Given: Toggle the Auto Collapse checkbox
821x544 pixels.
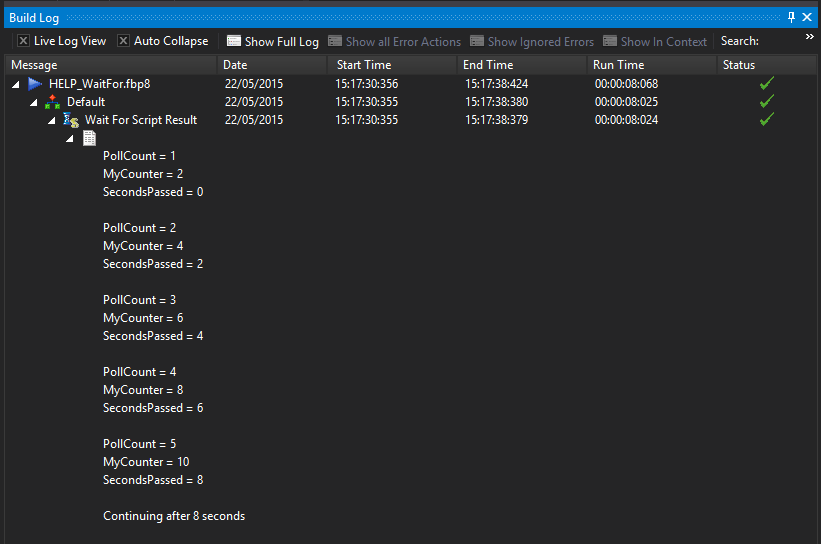Looking at the screenshot, I should 123,41.
